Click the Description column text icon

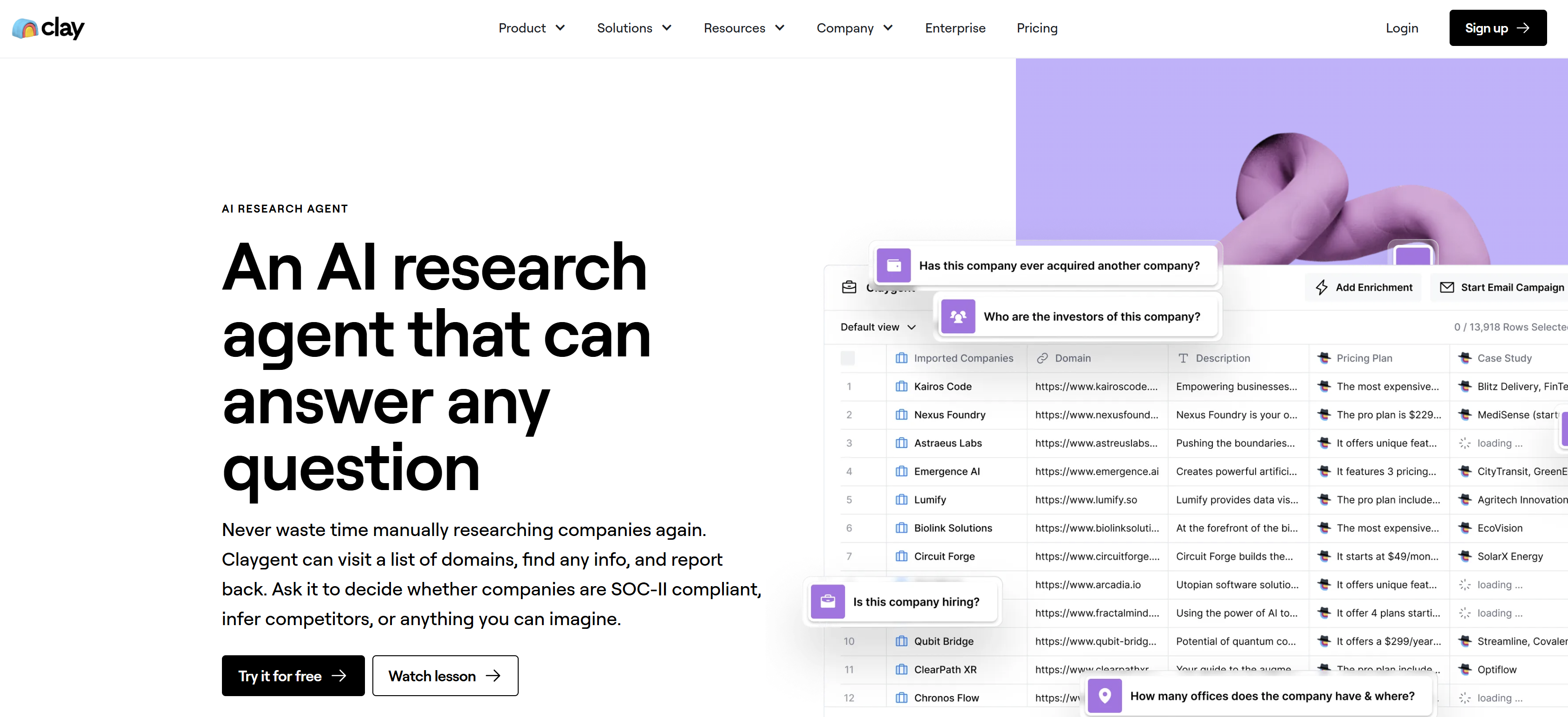1183,358
